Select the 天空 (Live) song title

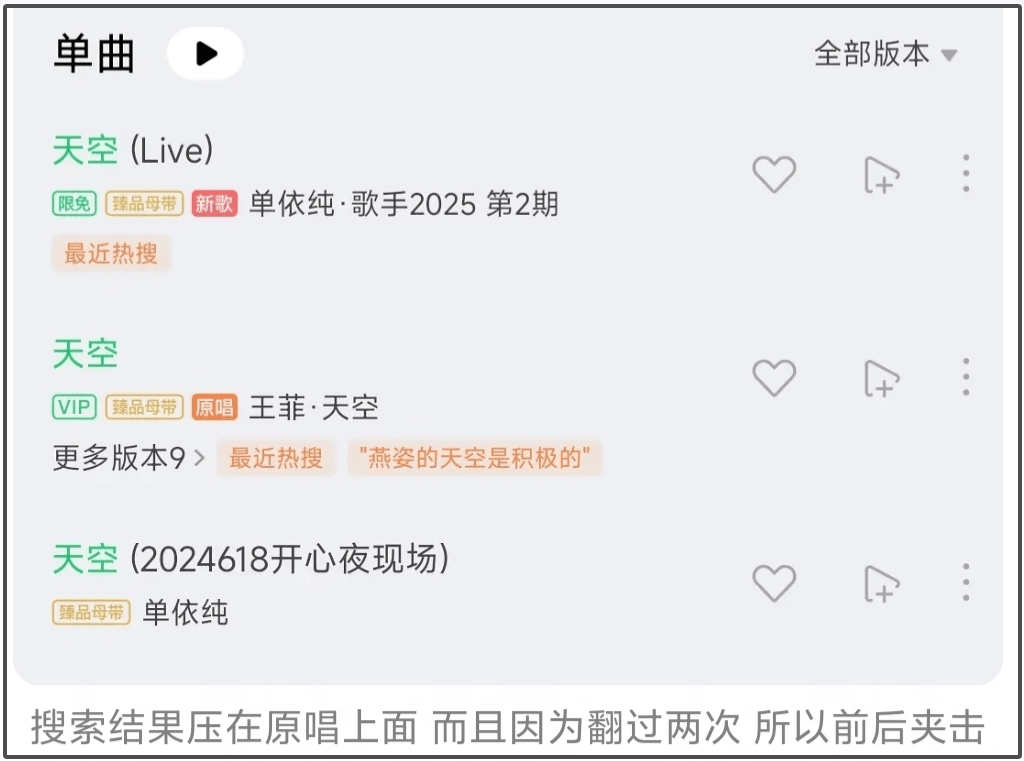click(133, 150)
